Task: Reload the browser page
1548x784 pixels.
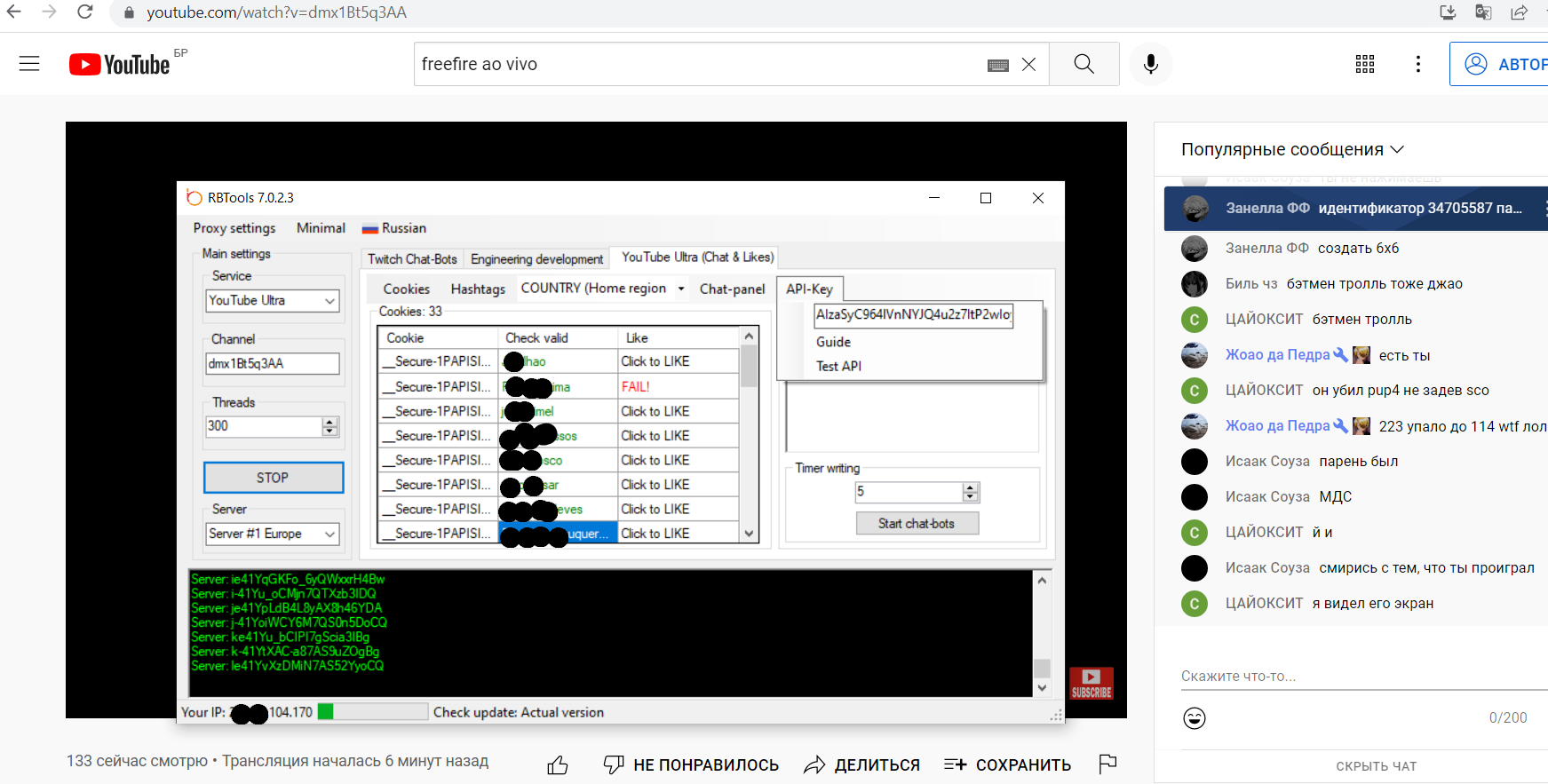Action: pyautogui.click(x=85, y=12)
